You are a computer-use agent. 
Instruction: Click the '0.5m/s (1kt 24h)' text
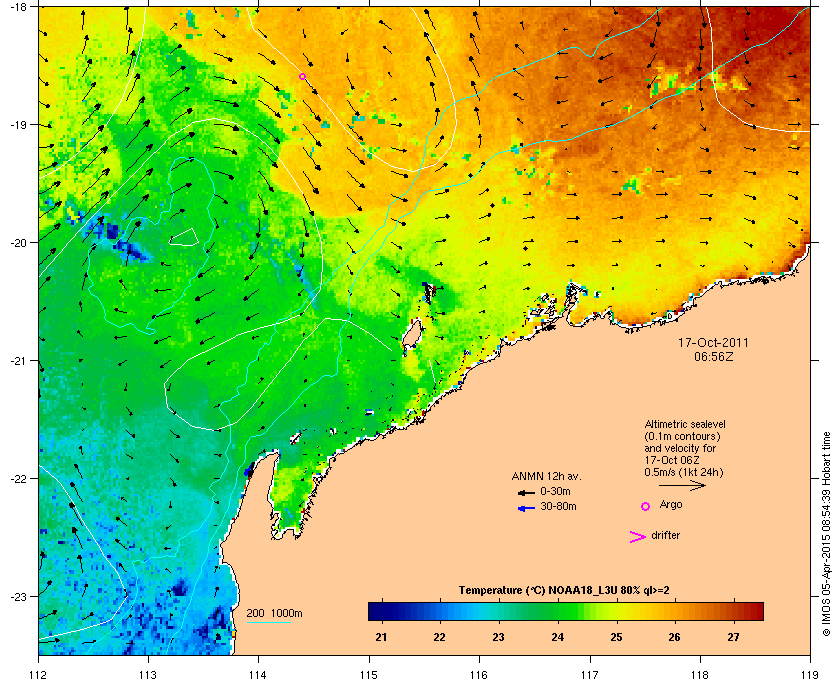point(684,472)
